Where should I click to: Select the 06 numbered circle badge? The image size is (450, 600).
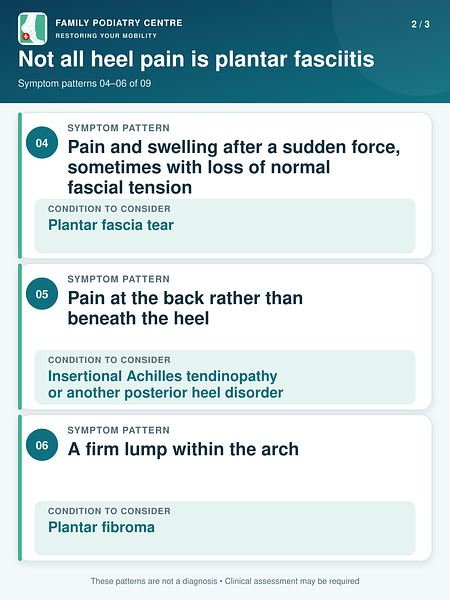[42, 445]
